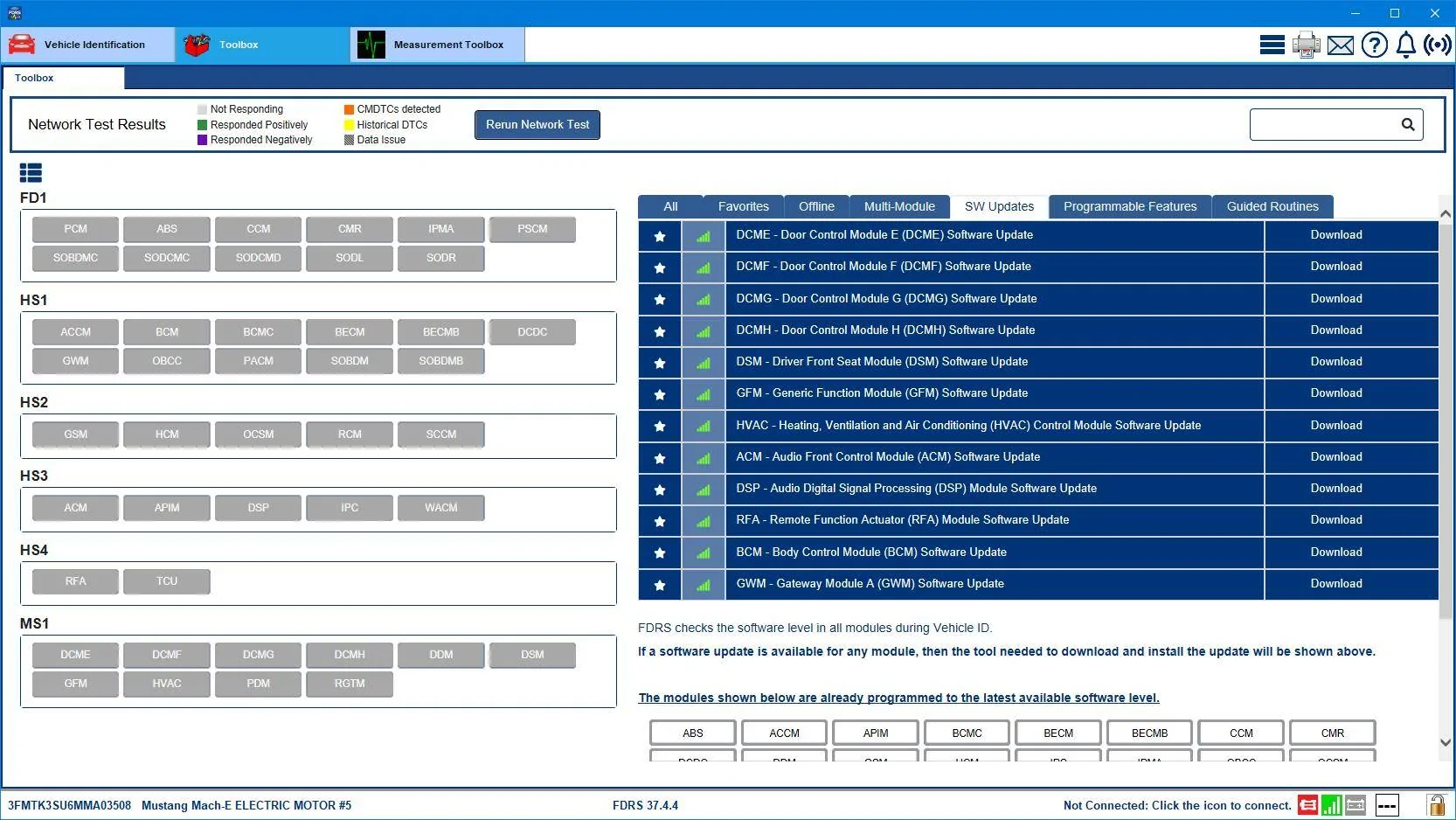
Task: Toggle favorite star for ACM Software Update
Action: 660,458
